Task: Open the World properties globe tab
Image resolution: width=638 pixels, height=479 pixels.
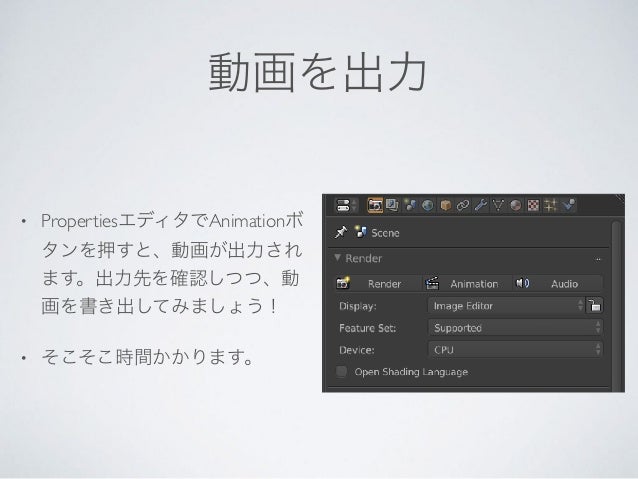Action: coord(428,205)
